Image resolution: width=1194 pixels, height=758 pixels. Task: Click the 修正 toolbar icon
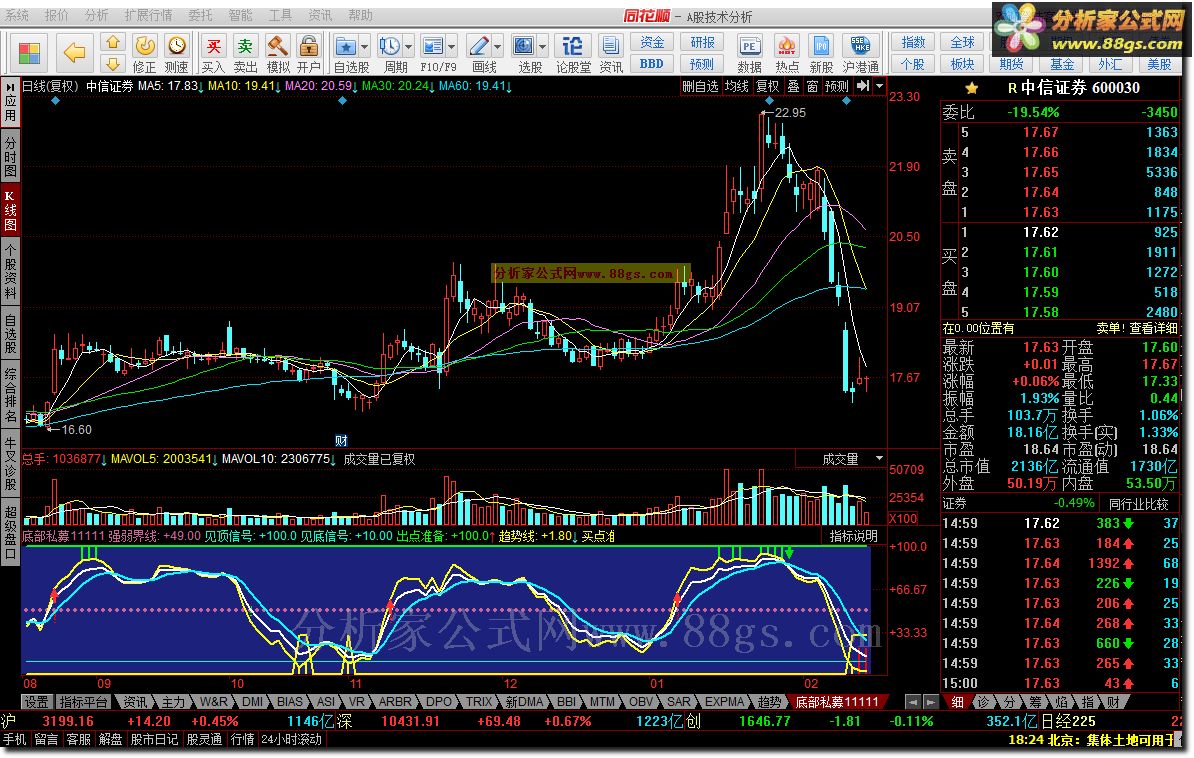145,53
